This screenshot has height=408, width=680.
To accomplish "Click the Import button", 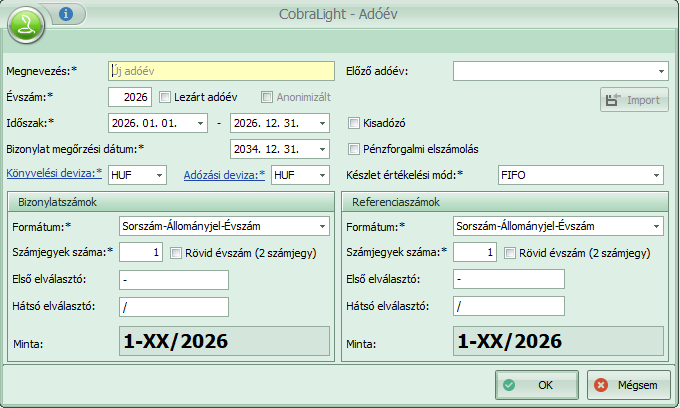I will click(634, 100).
